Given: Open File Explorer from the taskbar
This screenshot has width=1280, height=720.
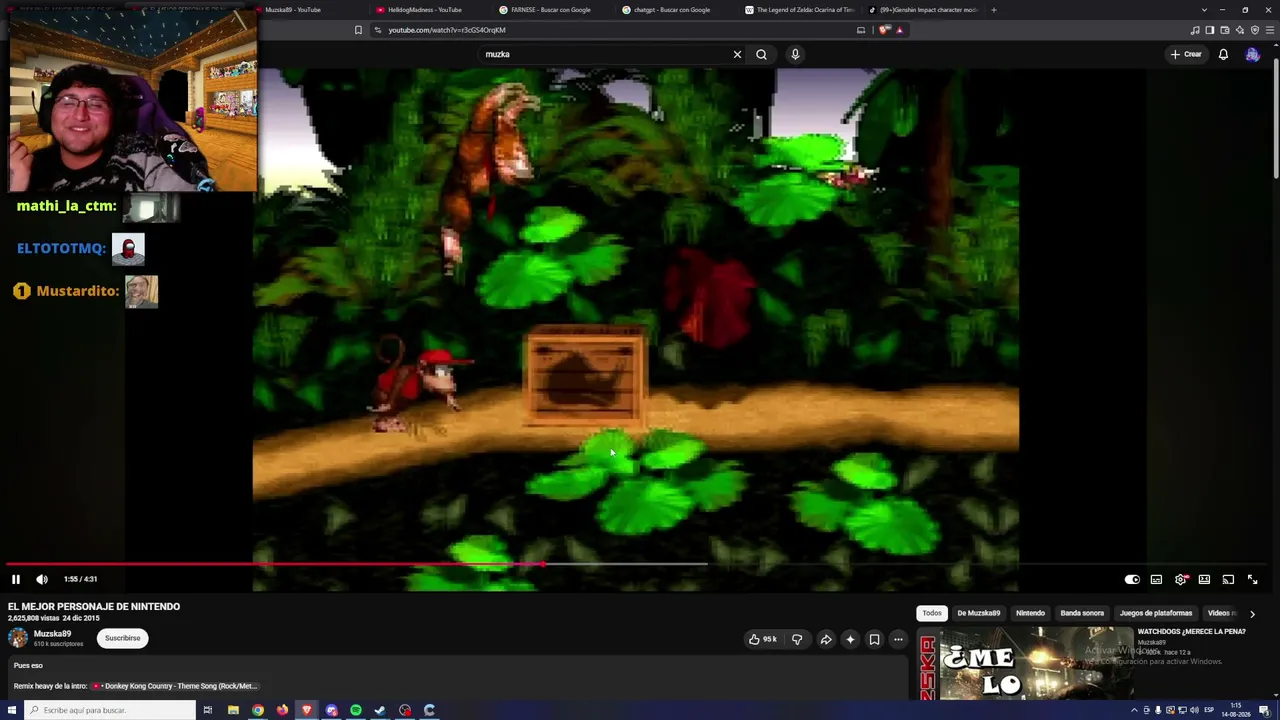Looking at the screenshot, I should (233, 710).
